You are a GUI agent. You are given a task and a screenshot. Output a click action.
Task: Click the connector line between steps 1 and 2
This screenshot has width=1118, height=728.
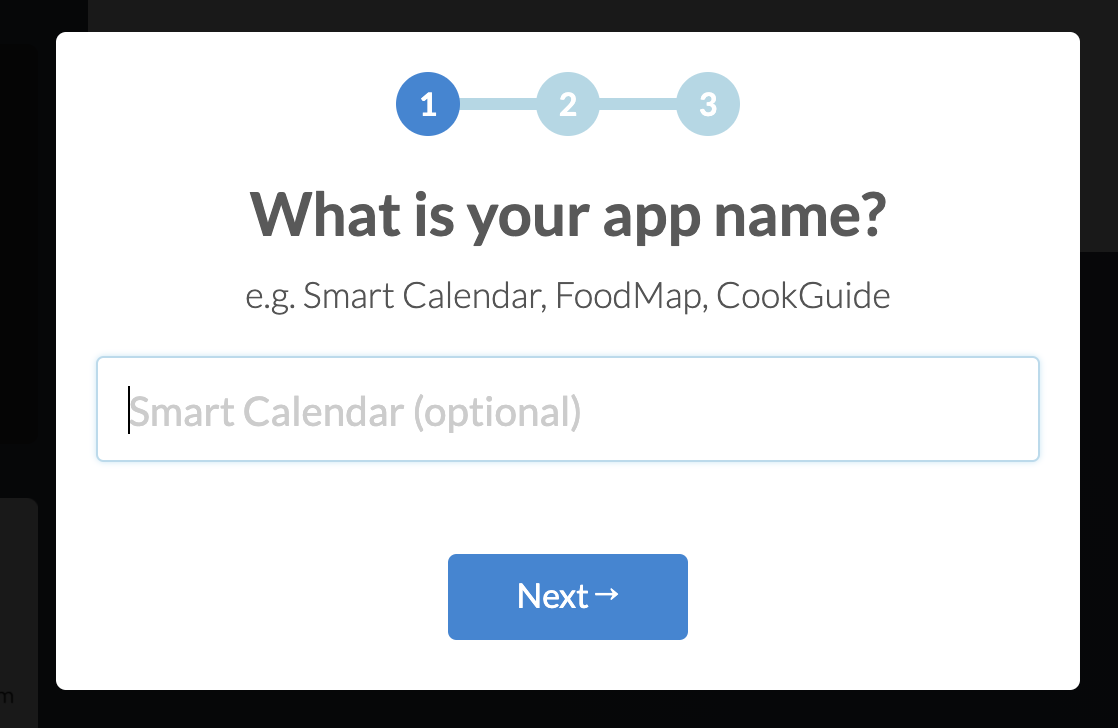click(x=498, y=104)
